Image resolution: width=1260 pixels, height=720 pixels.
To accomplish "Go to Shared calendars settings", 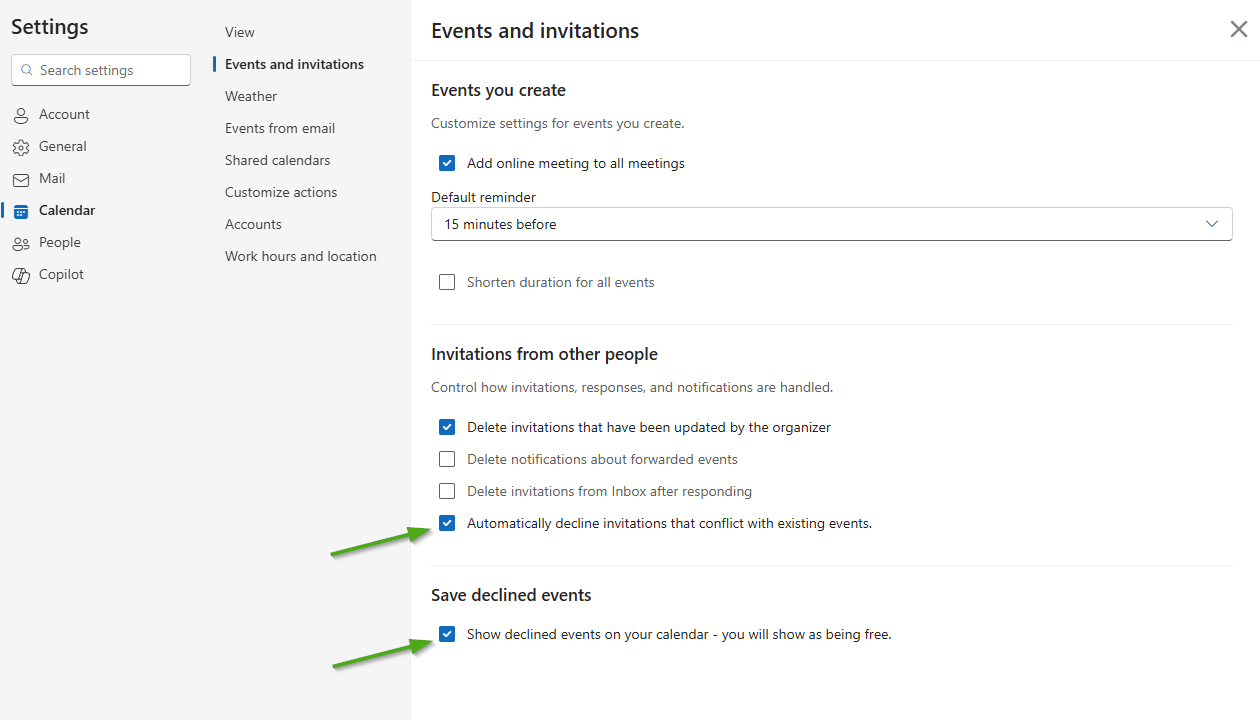I will click(x=277, y=161).
